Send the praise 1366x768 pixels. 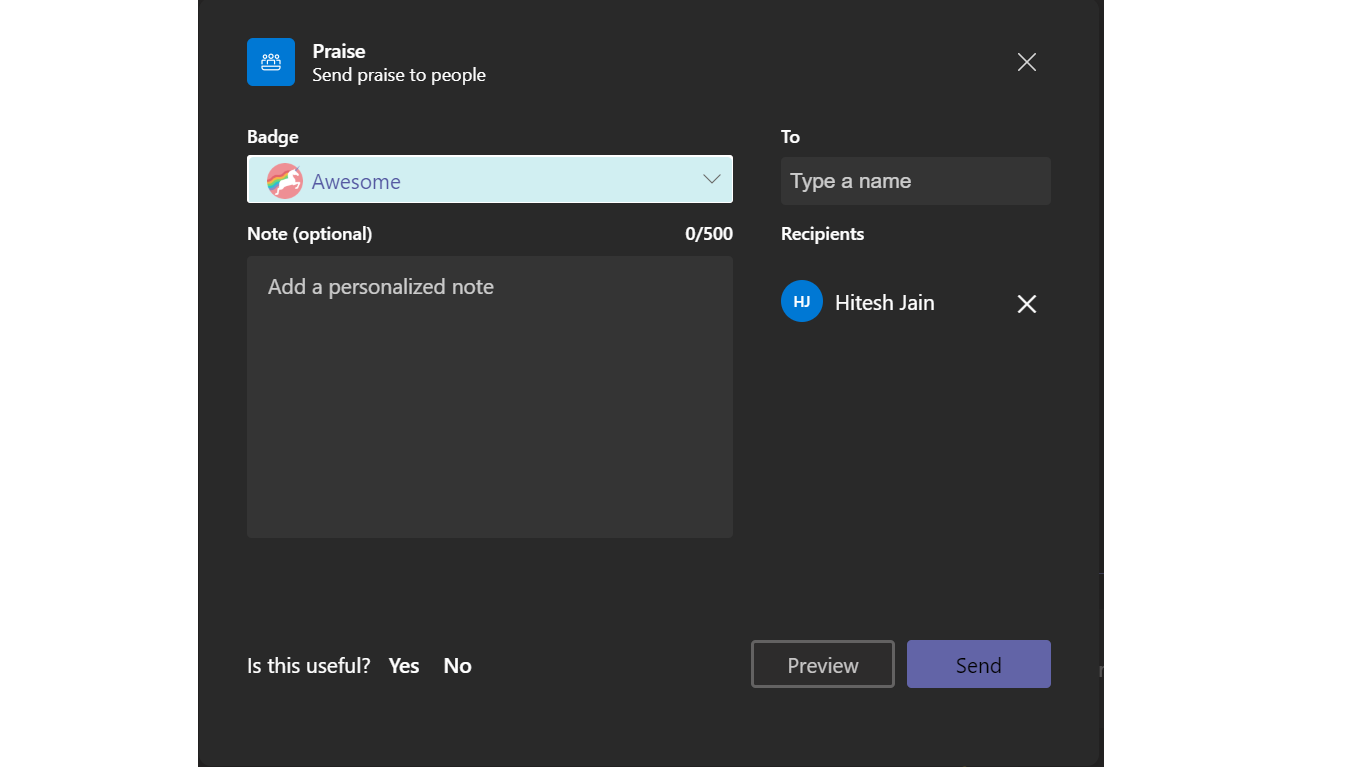[x=978, y=665]
